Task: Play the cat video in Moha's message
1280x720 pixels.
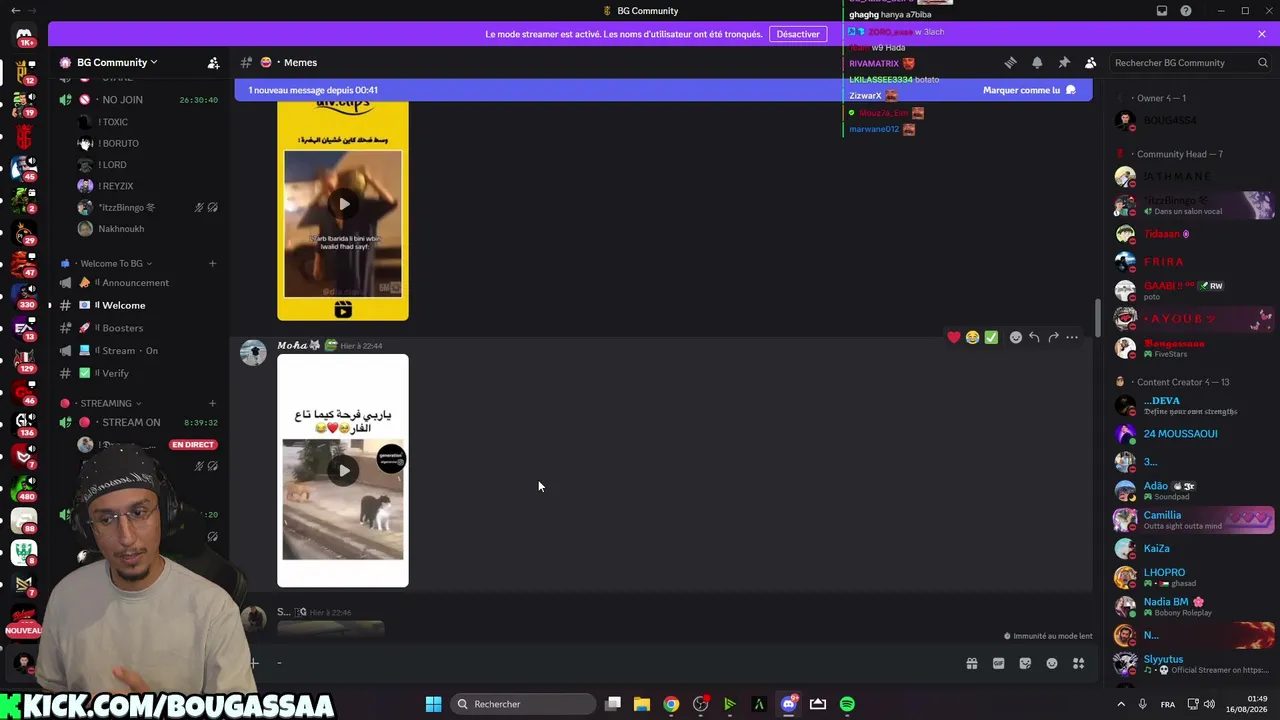Action: [343, 471]
